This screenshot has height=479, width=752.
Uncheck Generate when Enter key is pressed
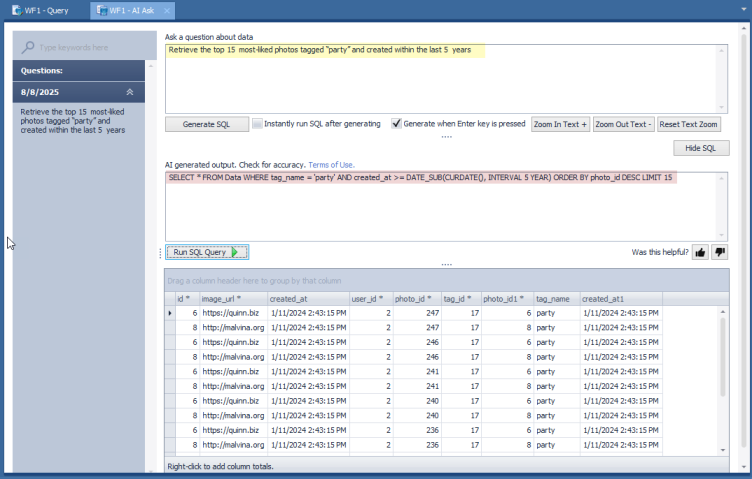396,124
